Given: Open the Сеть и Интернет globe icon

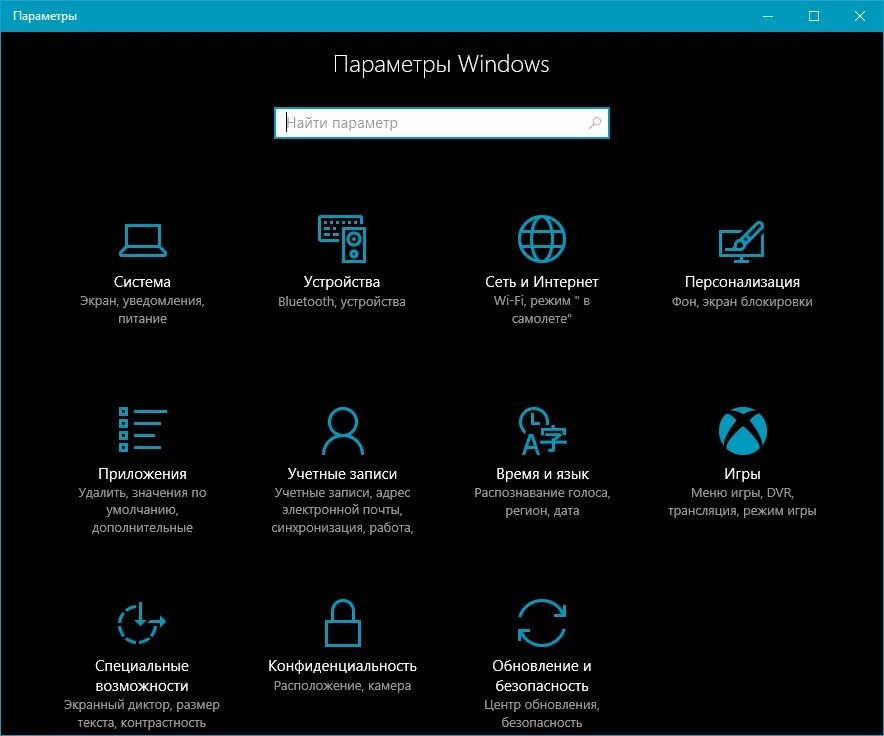Looking at the screenshot, I should coord(542,239).
